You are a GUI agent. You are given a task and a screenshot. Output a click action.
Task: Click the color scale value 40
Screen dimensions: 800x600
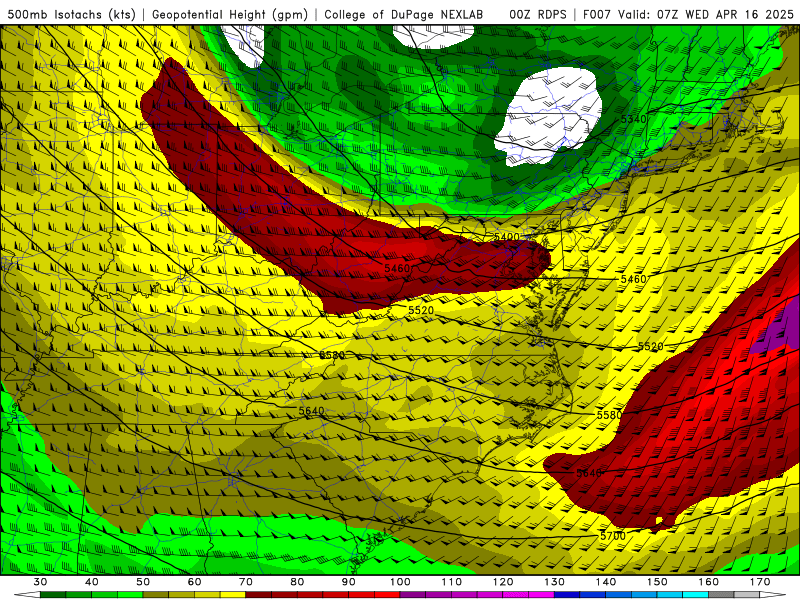click(92, 582)
